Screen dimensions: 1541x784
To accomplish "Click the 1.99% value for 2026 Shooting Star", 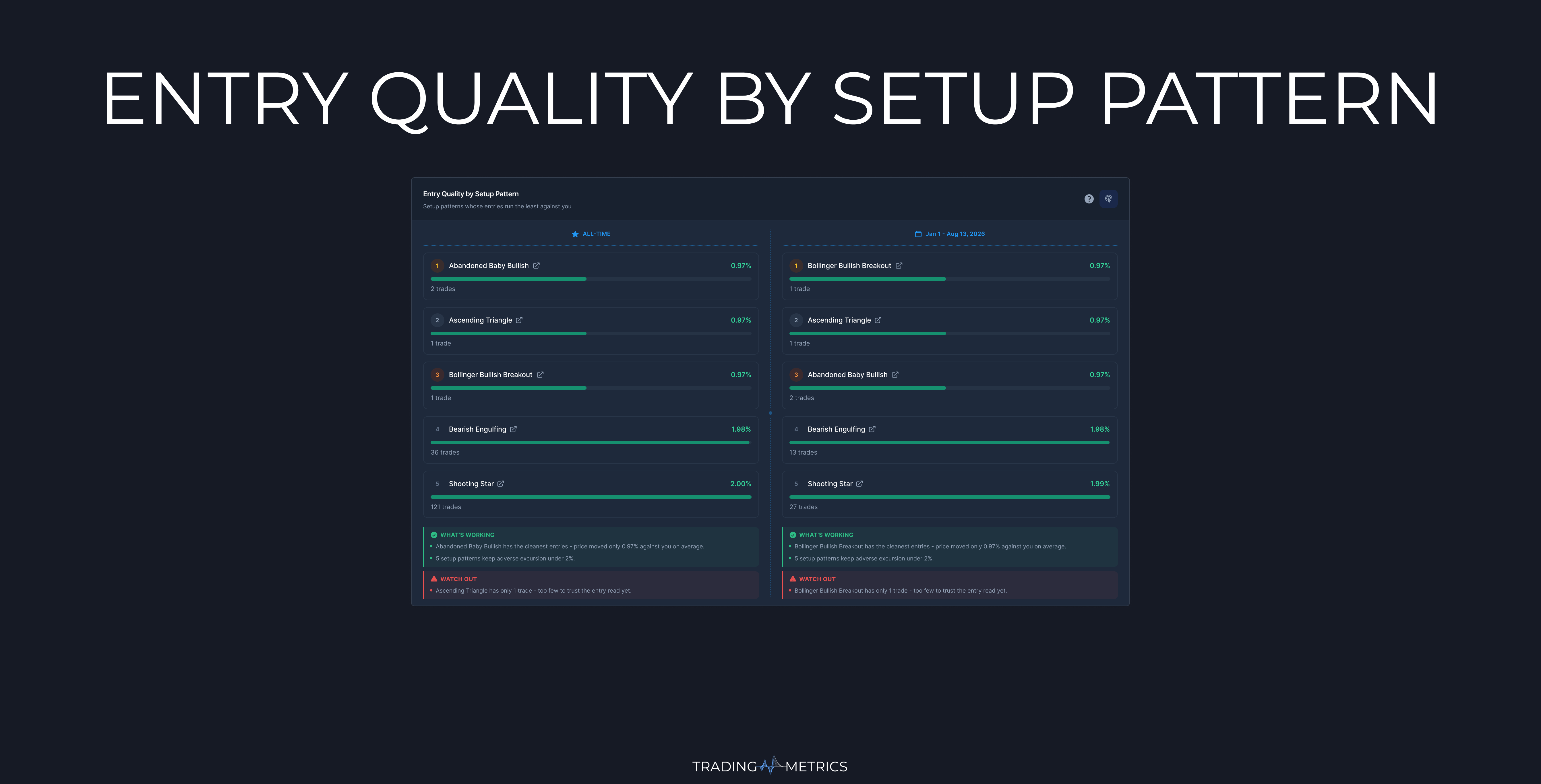I will coord(1099,484).
